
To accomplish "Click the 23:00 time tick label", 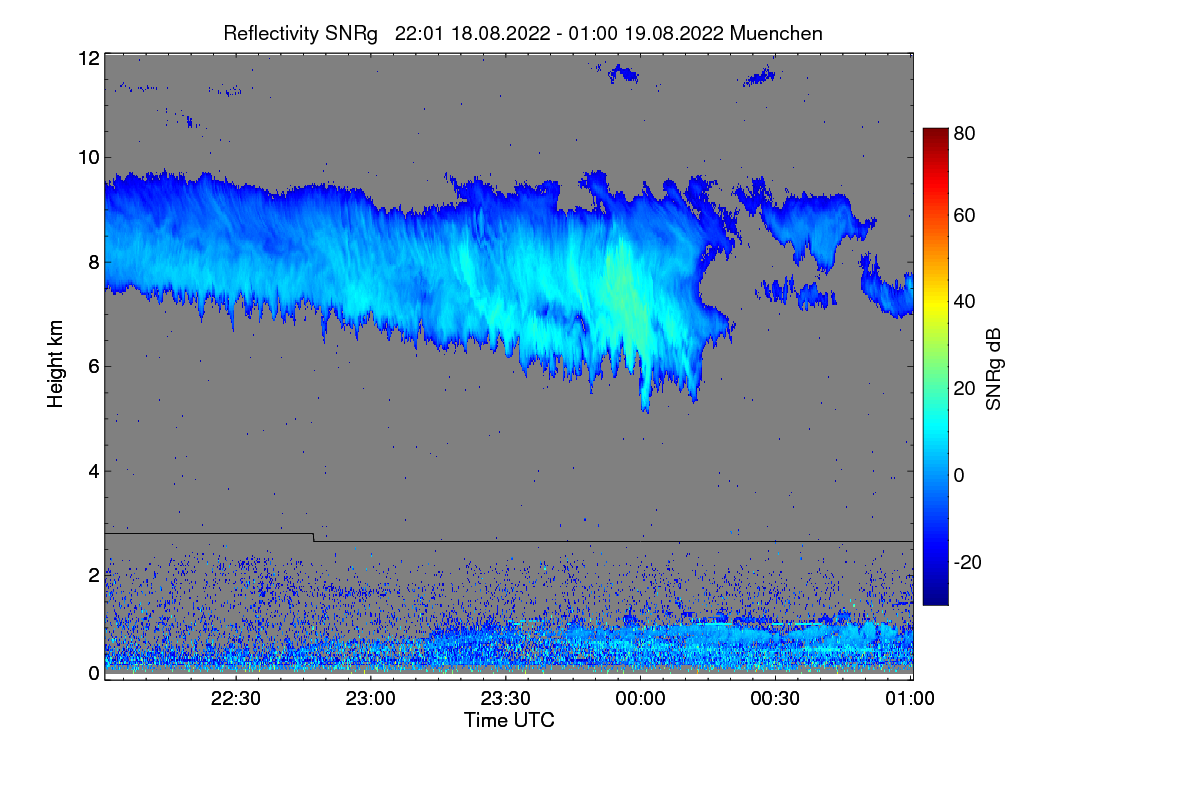I will click(x=372, y=699).
